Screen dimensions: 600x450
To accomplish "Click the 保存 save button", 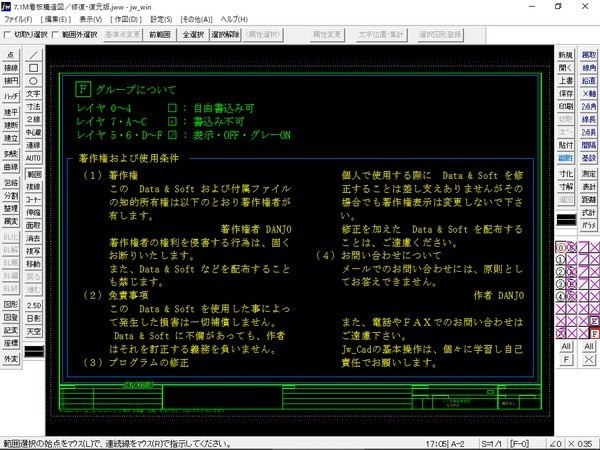I will (x=566, y=94).
